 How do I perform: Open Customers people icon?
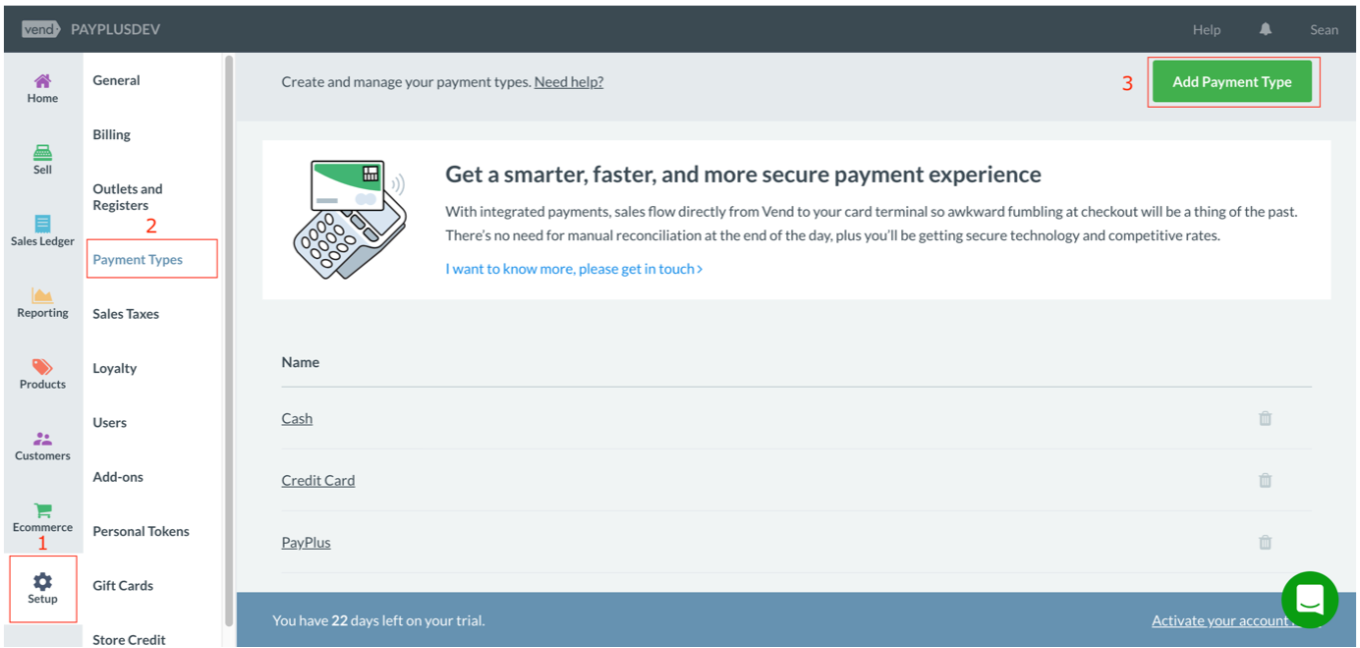point(42,438)
